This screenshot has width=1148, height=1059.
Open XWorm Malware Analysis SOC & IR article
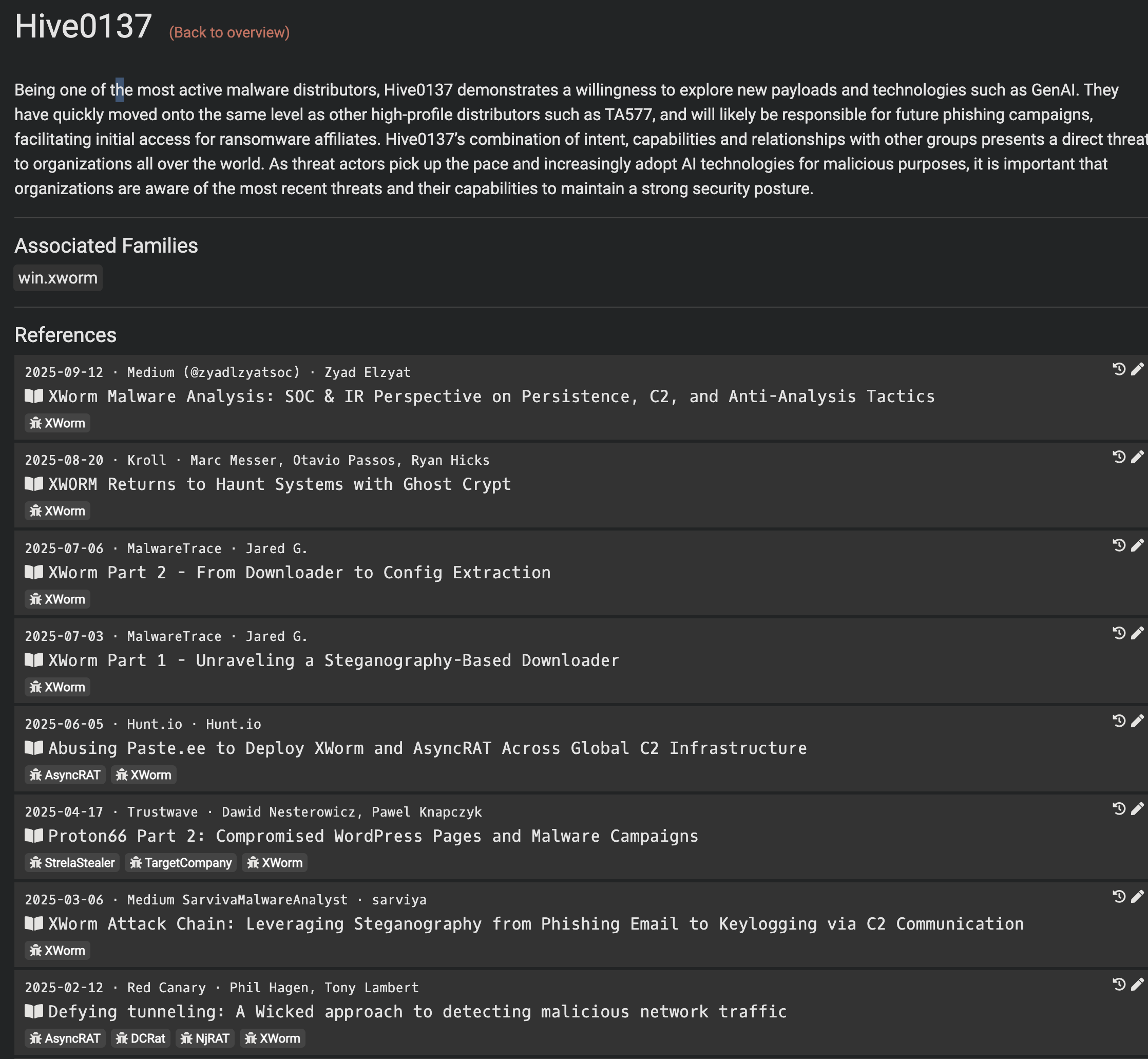point(491,396)
